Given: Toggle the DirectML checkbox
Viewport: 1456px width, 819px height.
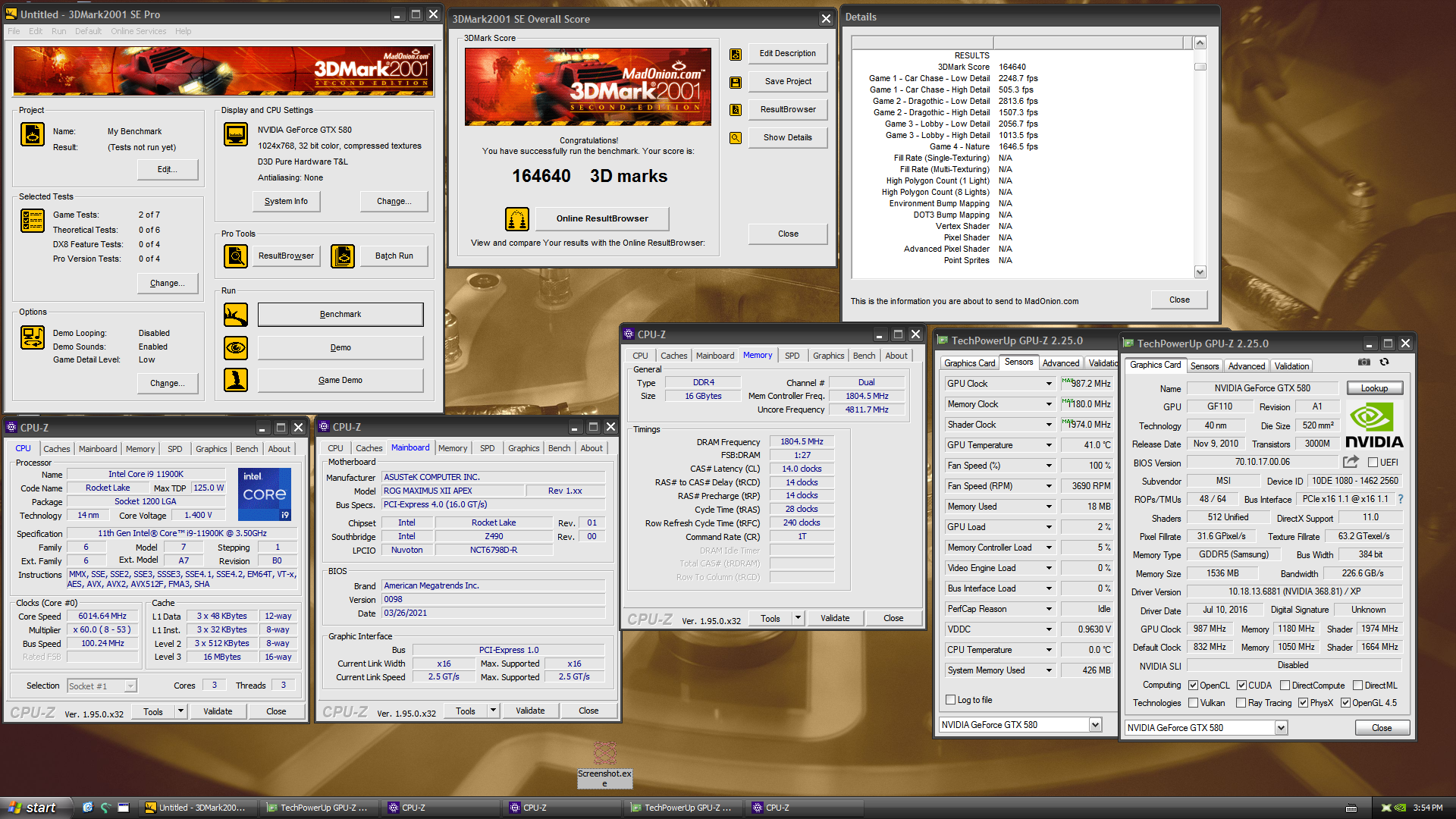Looking at the screenshot, I should [x=1357, y=686].
